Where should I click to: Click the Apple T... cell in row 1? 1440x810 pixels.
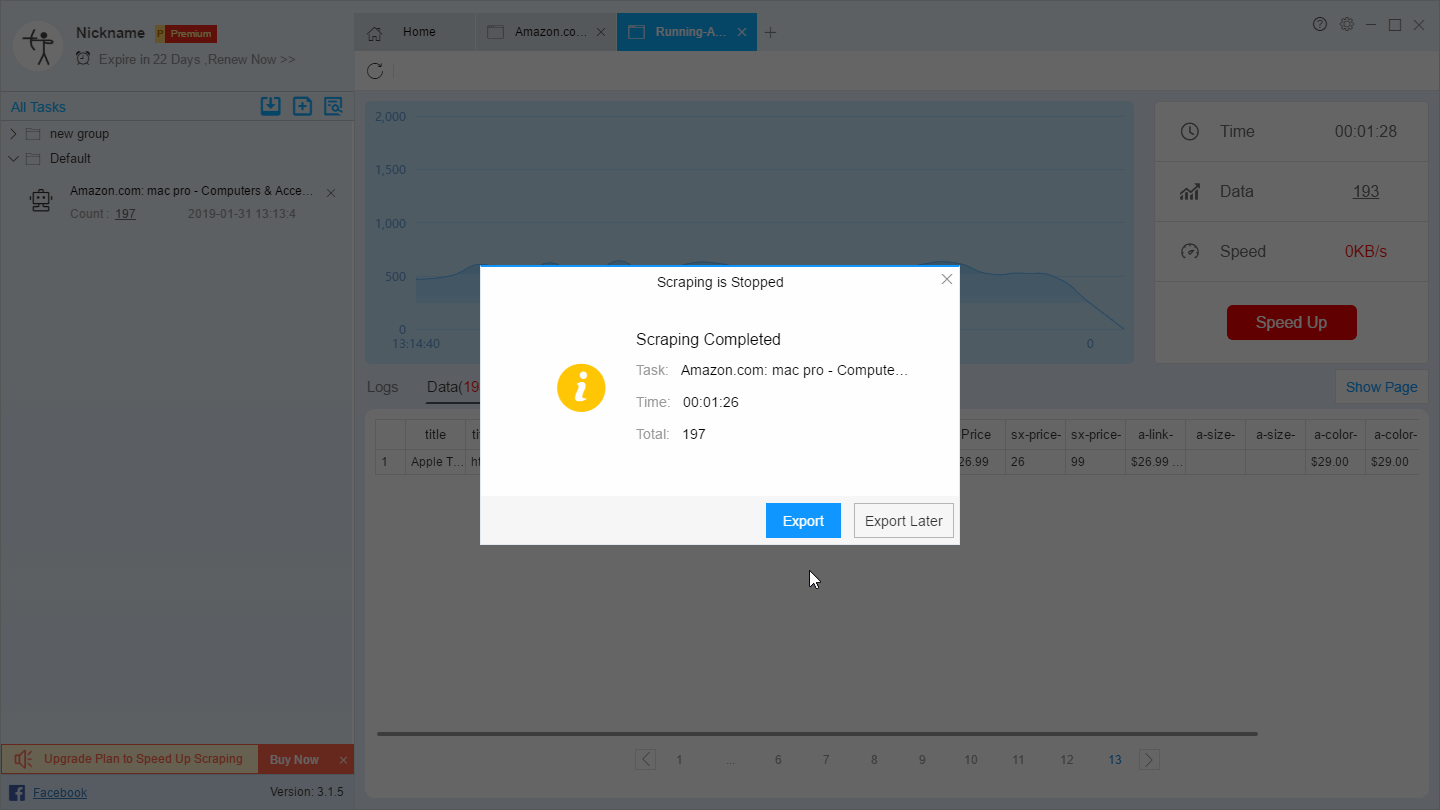(435, 462)
